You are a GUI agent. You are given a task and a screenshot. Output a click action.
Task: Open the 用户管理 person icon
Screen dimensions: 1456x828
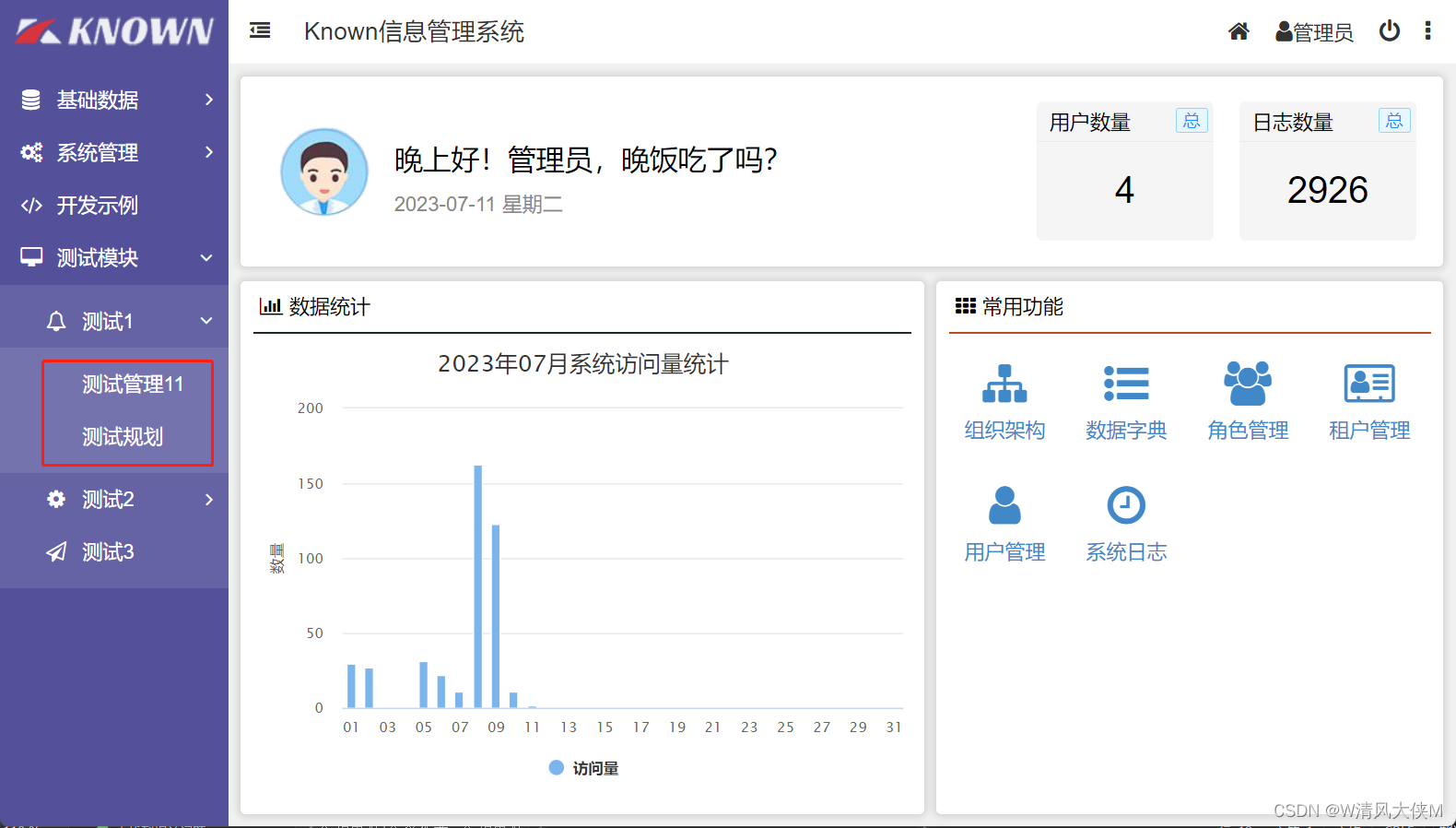[1004, 505]
